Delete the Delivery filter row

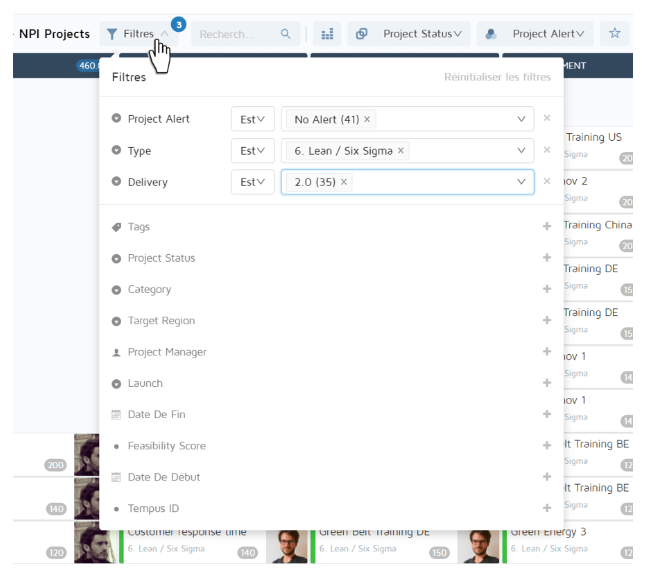tap(547, 182)
